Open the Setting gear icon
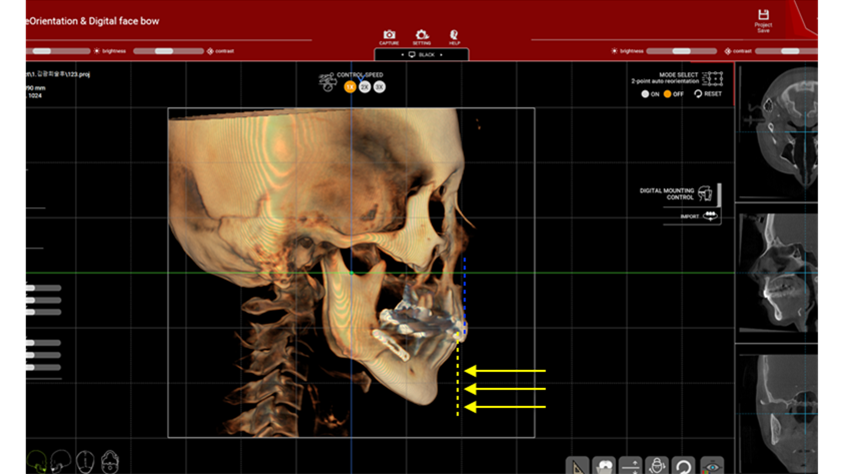This screenshot has width=842, height=474. tap(421, 35)
